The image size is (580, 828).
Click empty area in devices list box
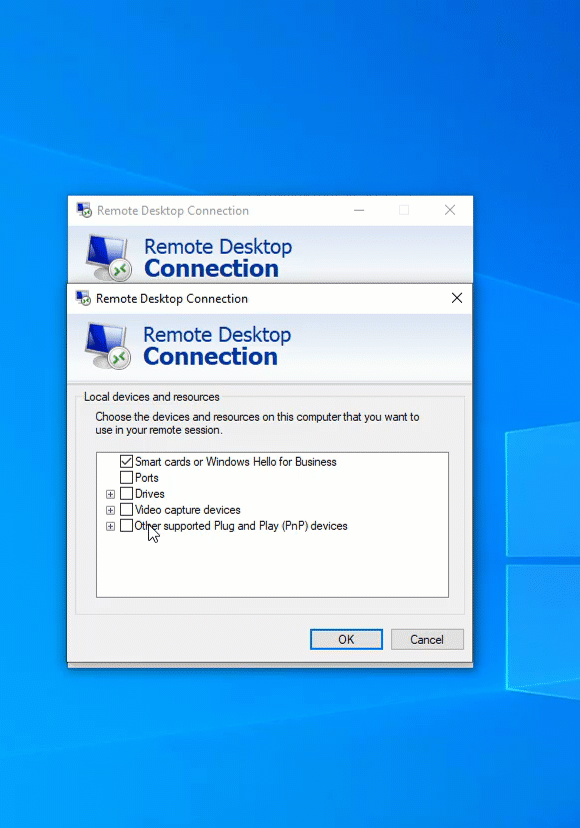pyautogui.click(x=273, y=565)
